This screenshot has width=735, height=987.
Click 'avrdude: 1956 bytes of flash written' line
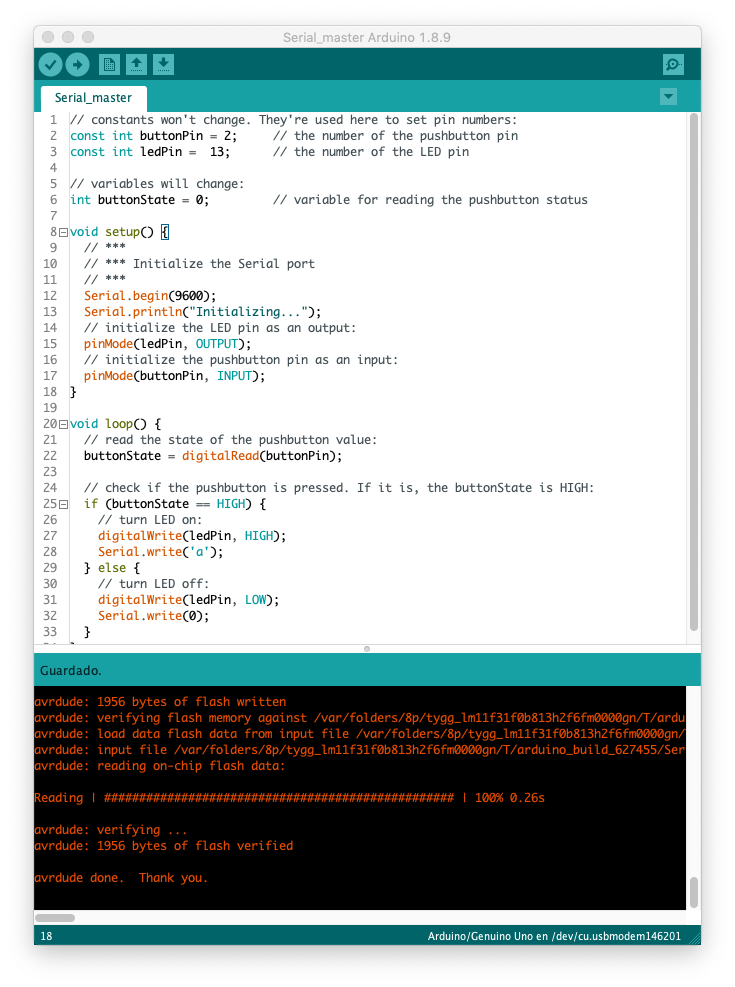(x=160, y=702)
